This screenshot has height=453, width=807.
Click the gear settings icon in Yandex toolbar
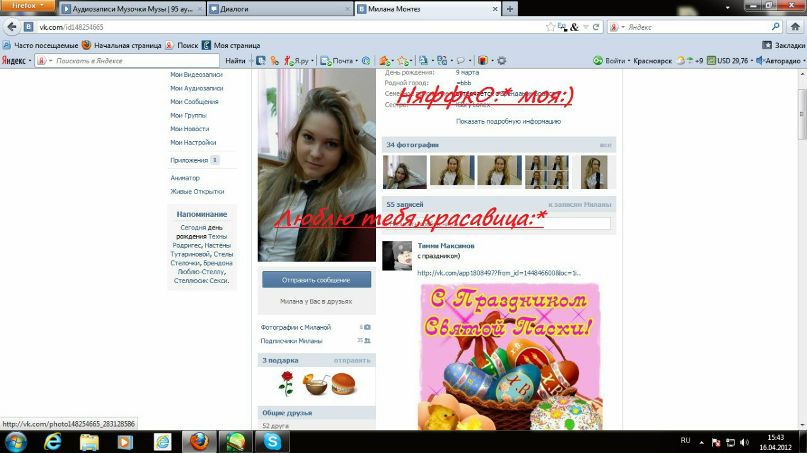(501, 61)
